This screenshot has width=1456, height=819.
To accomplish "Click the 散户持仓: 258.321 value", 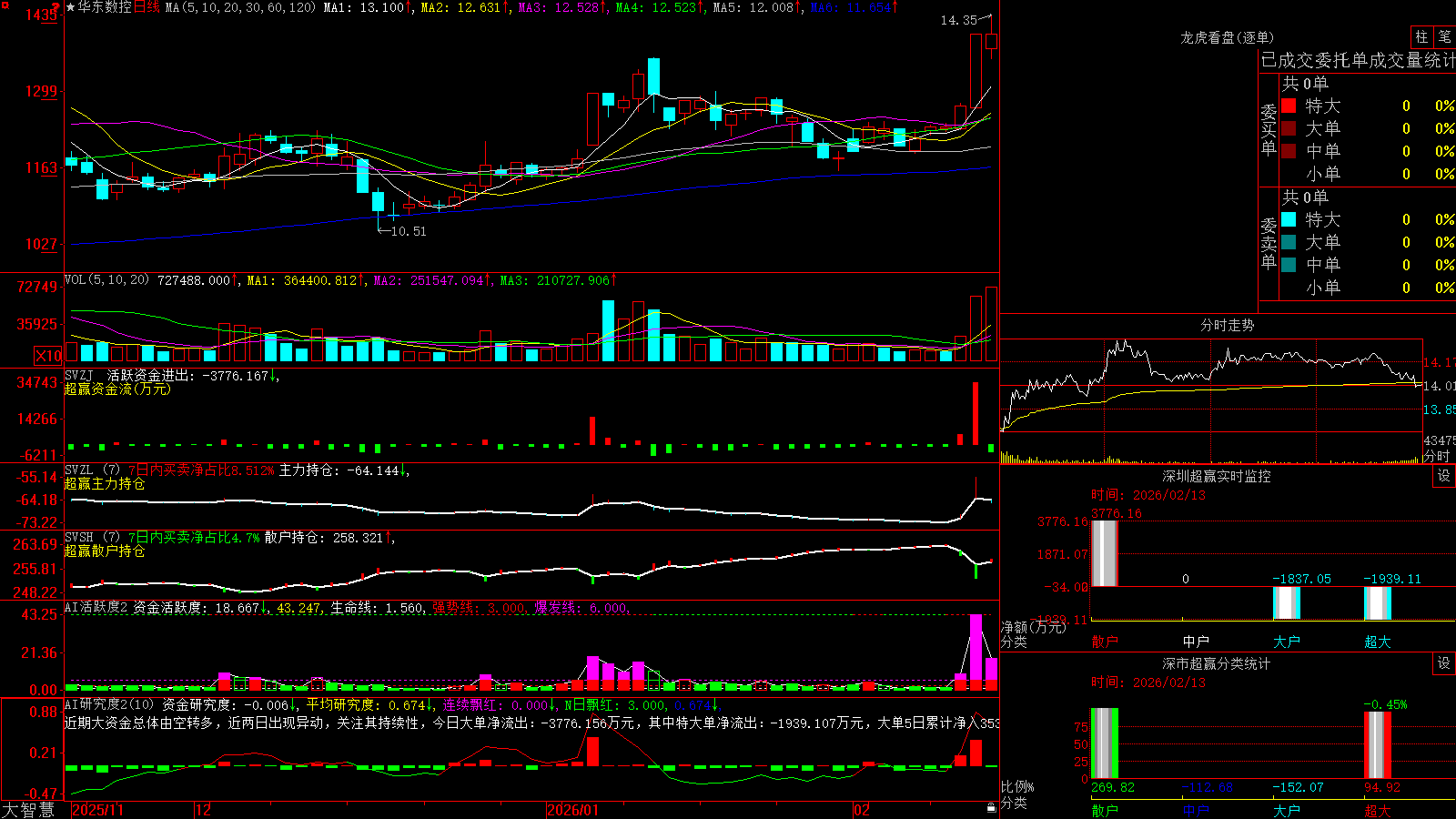I will [x=324, y=537].
